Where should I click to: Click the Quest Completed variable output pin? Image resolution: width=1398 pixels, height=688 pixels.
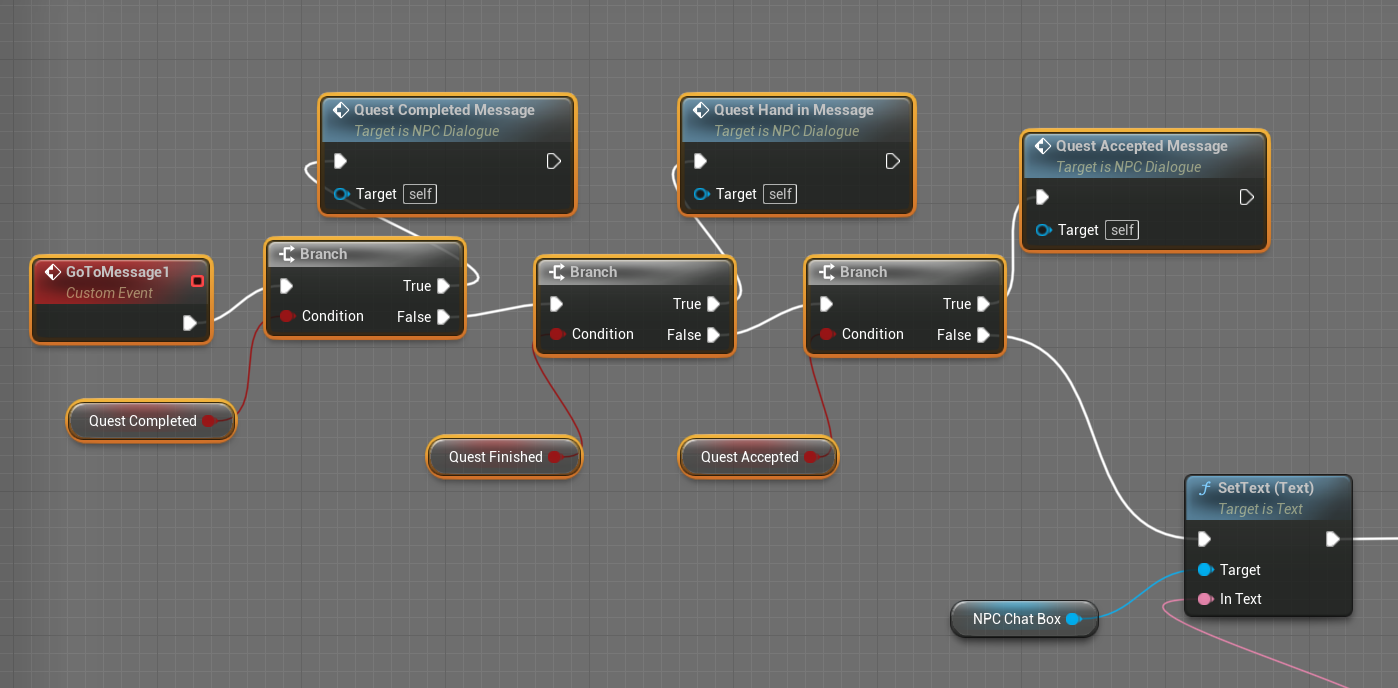(x=208, y=421)
